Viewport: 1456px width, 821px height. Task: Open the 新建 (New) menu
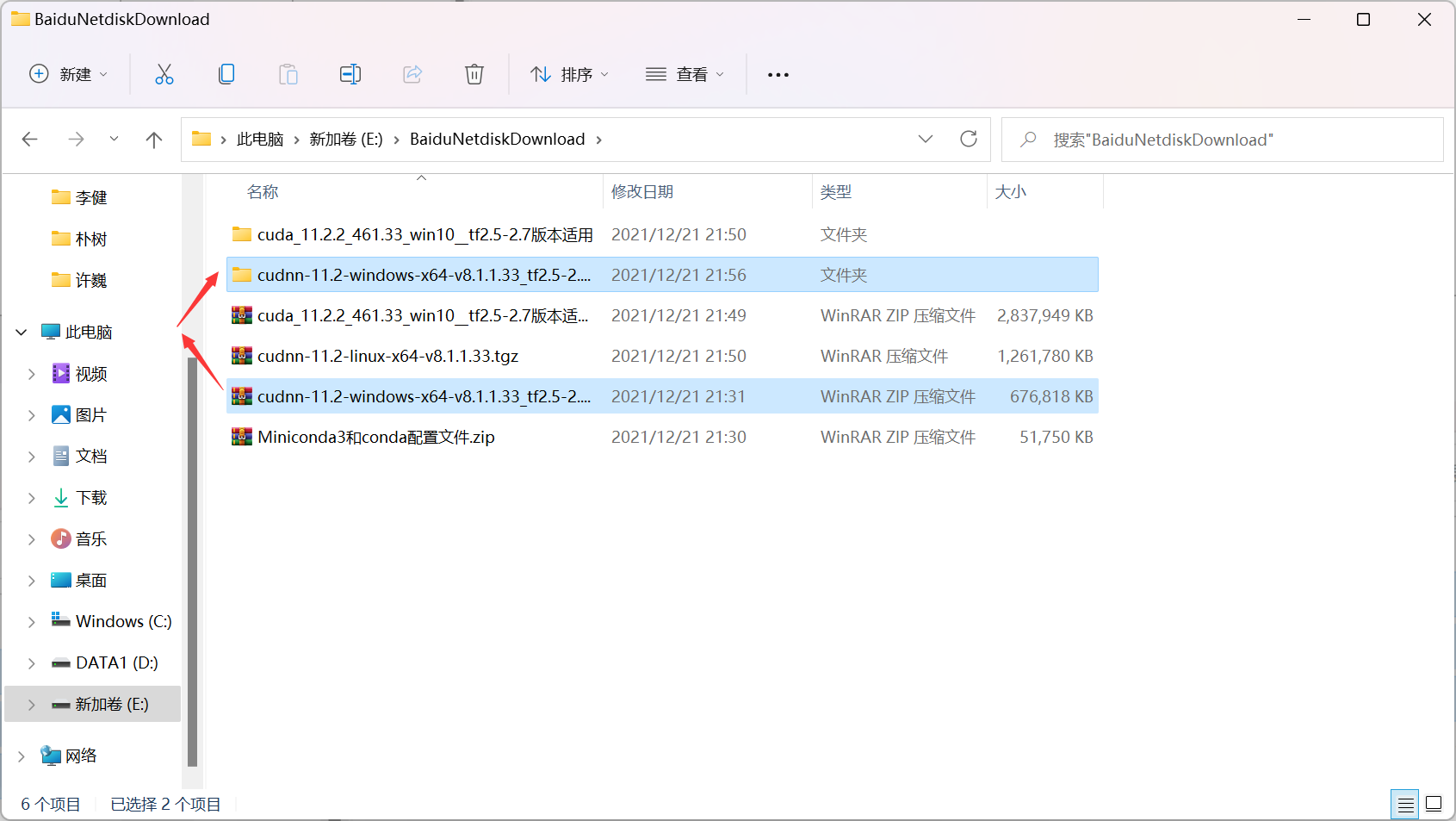[69, 74]
